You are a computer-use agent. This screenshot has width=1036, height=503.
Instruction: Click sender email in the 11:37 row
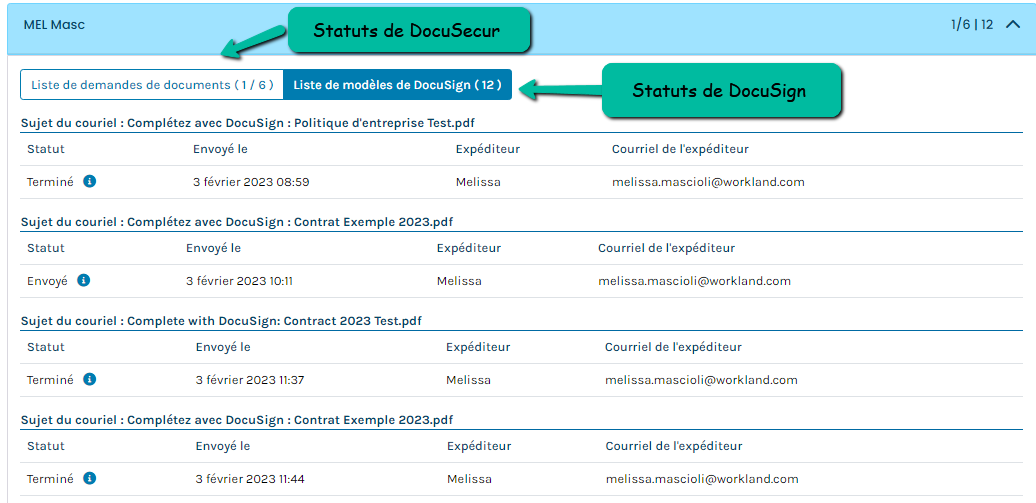pos(701,381)
